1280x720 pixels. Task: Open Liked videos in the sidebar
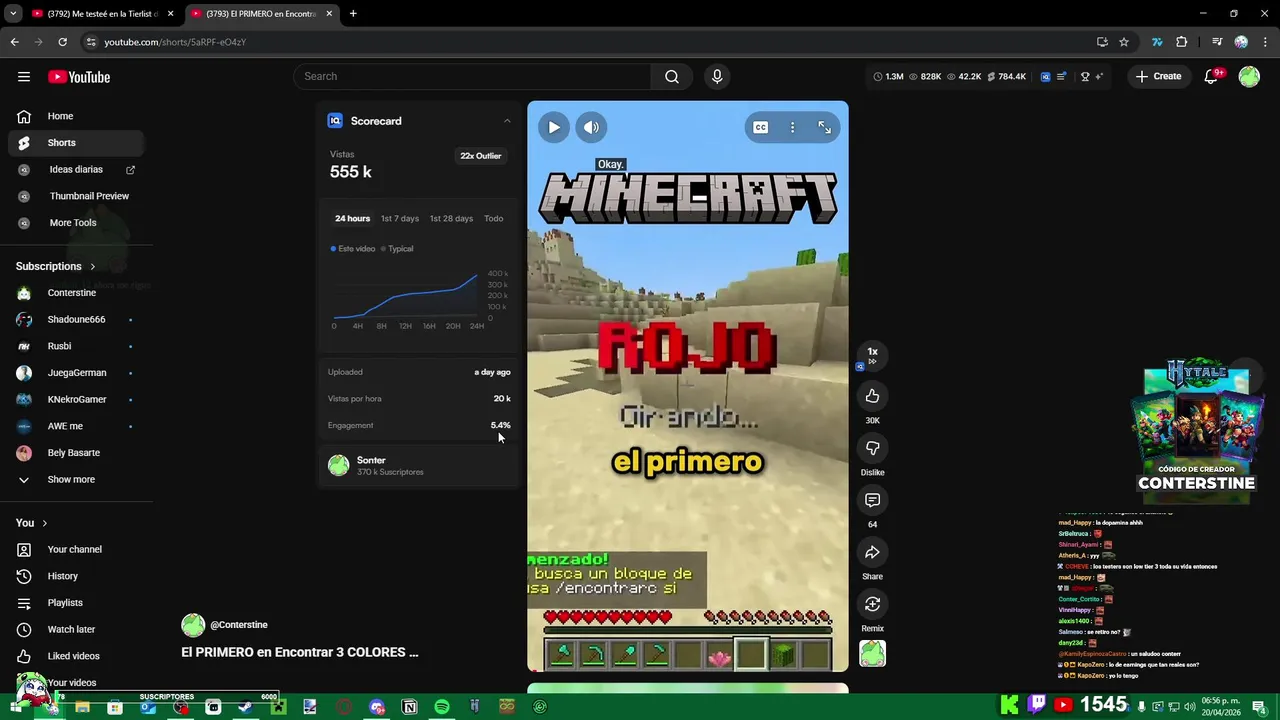tap(76, 656)
